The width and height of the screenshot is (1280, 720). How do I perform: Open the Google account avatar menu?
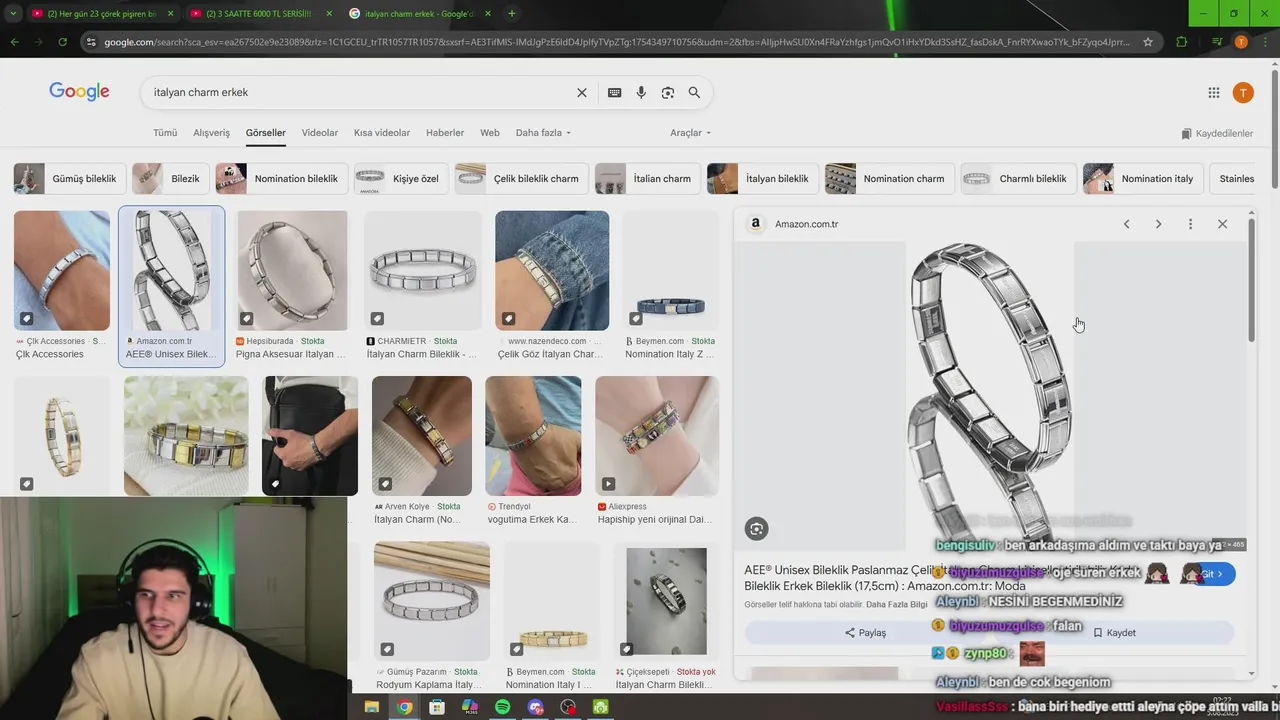[x=1243, y=93]
